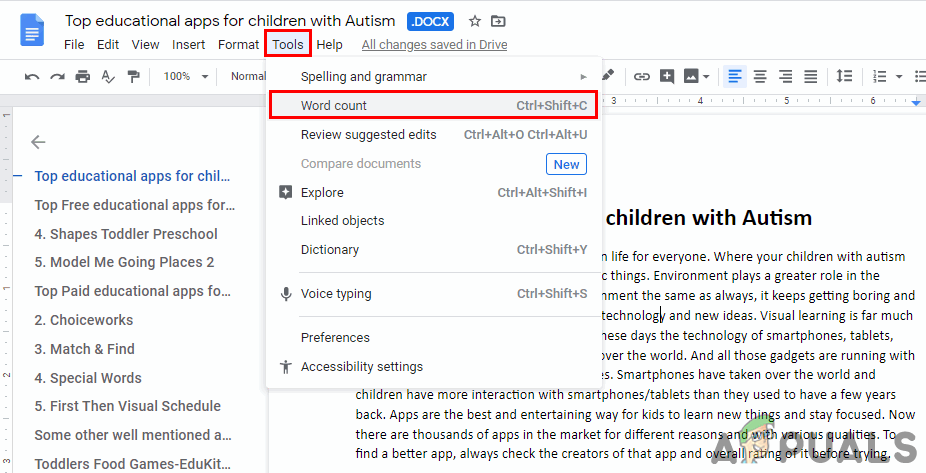Viewport: 926px width, 473px height.
Task: Jump to '4. Shapes Toddler Preschool' heading
Action: (126, 234)
